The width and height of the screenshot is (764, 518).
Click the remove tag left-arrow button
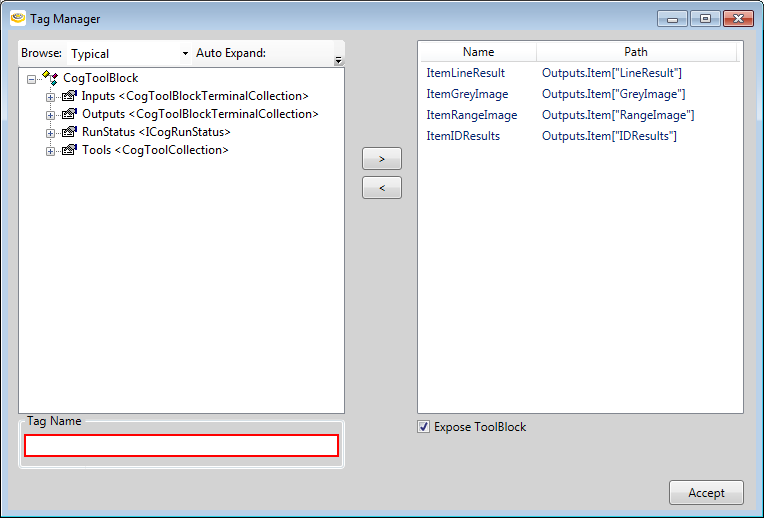[x=381, y=187]
